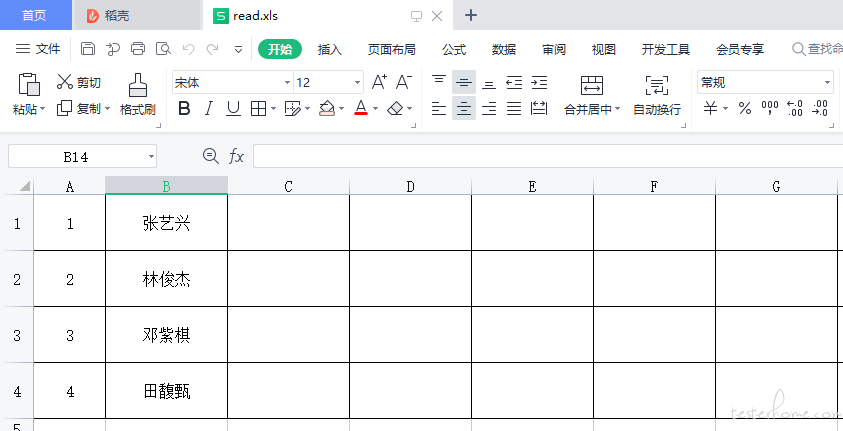This screenshot has height=431, width=843.
Task: Select the Format Painter (格式刷) brush
Action: [x=138, y=84]
